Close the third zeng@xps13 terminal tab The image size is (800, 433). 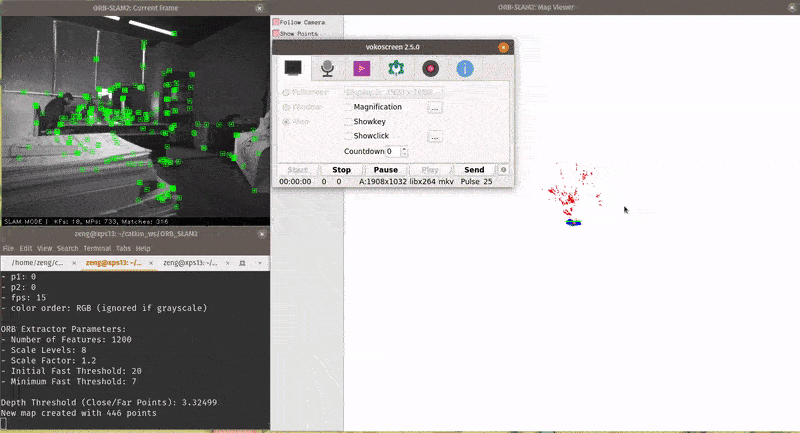click(228, 263)
